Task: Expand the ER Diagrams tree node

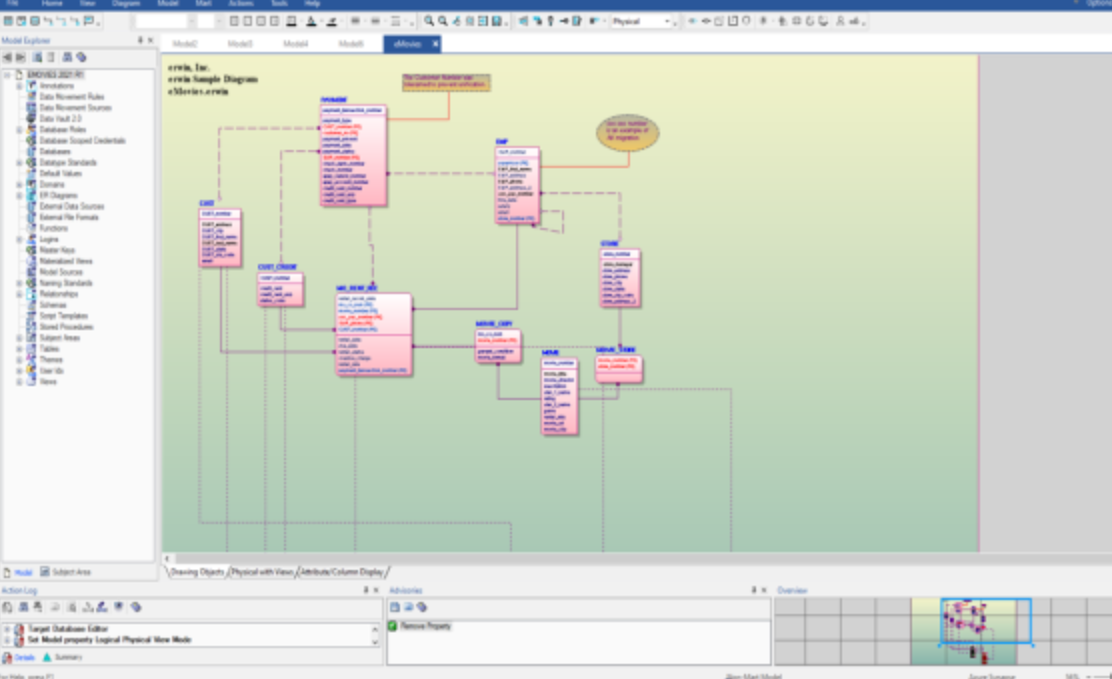Action: [x=20, y=195]
